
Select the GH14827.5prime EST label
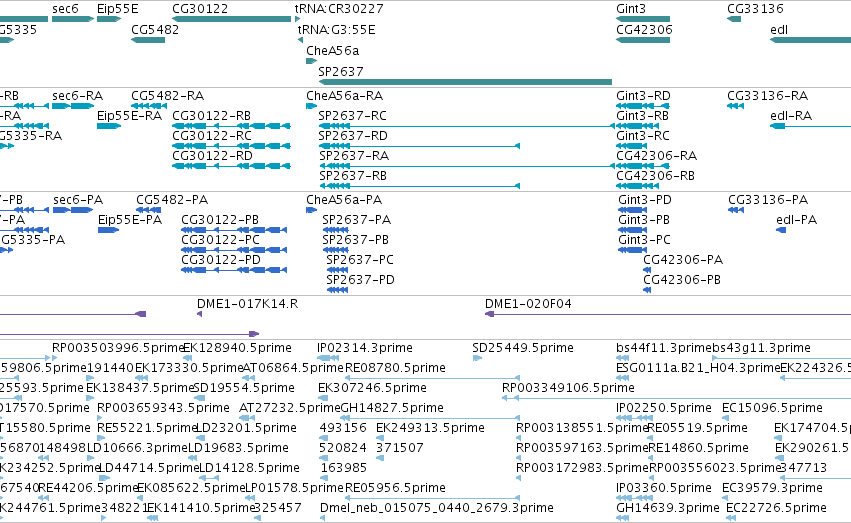[x=392, y=408]
